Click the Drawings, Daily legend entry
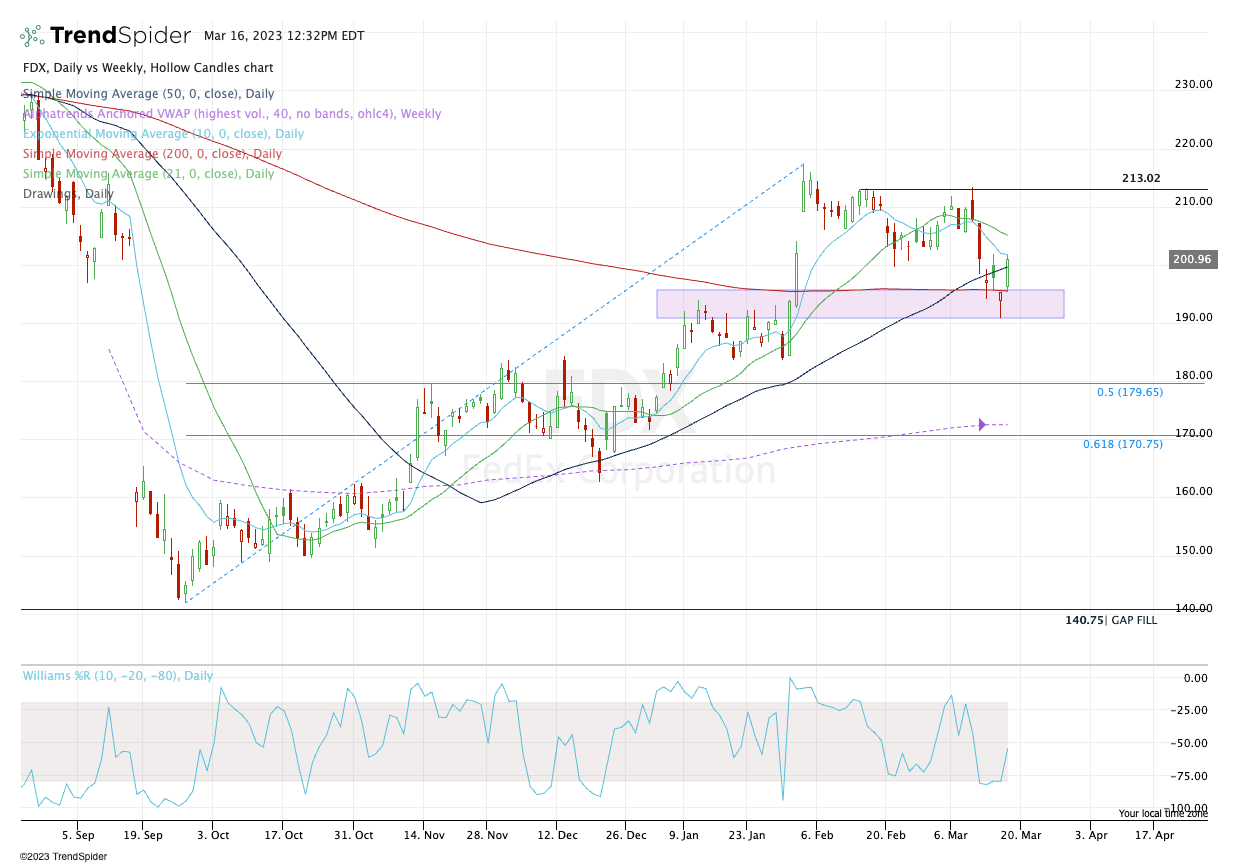 point(68,194)
